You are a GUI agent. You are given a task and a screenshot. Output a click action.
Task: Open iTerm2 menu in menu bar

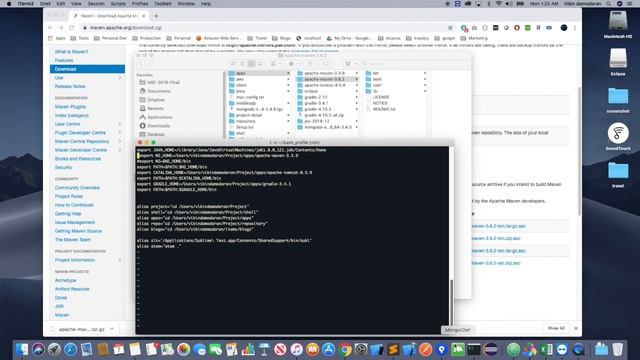click(x=26, y=4)
